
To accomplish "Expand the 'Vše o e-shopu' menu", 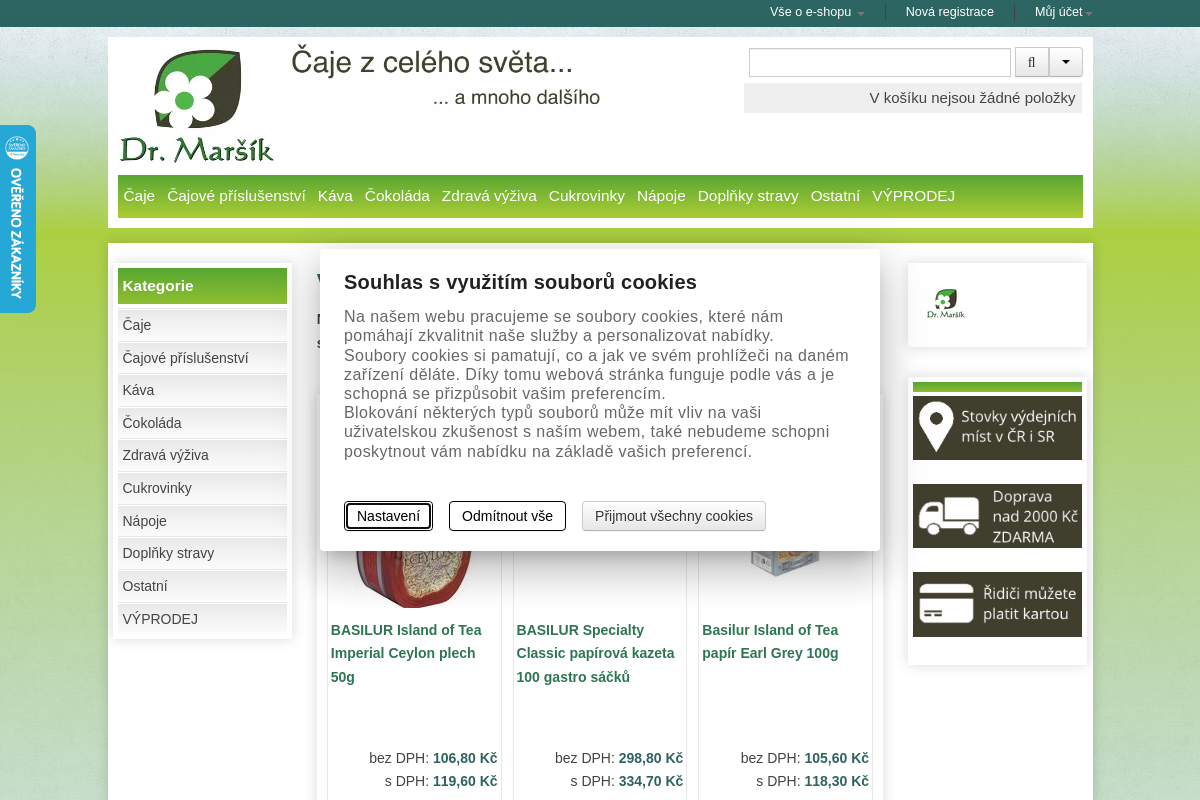I will [x=817, y=12].
